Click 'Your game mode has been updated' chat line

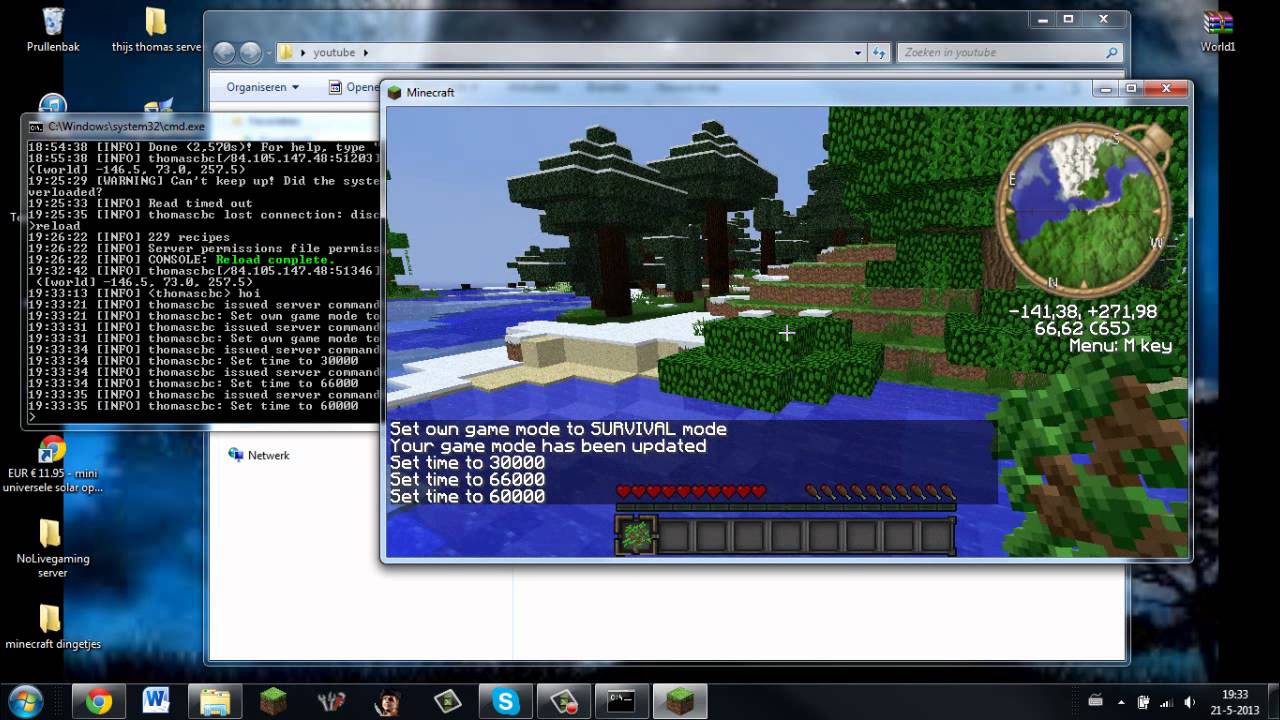pyautogui.click(x=548, y=446)
